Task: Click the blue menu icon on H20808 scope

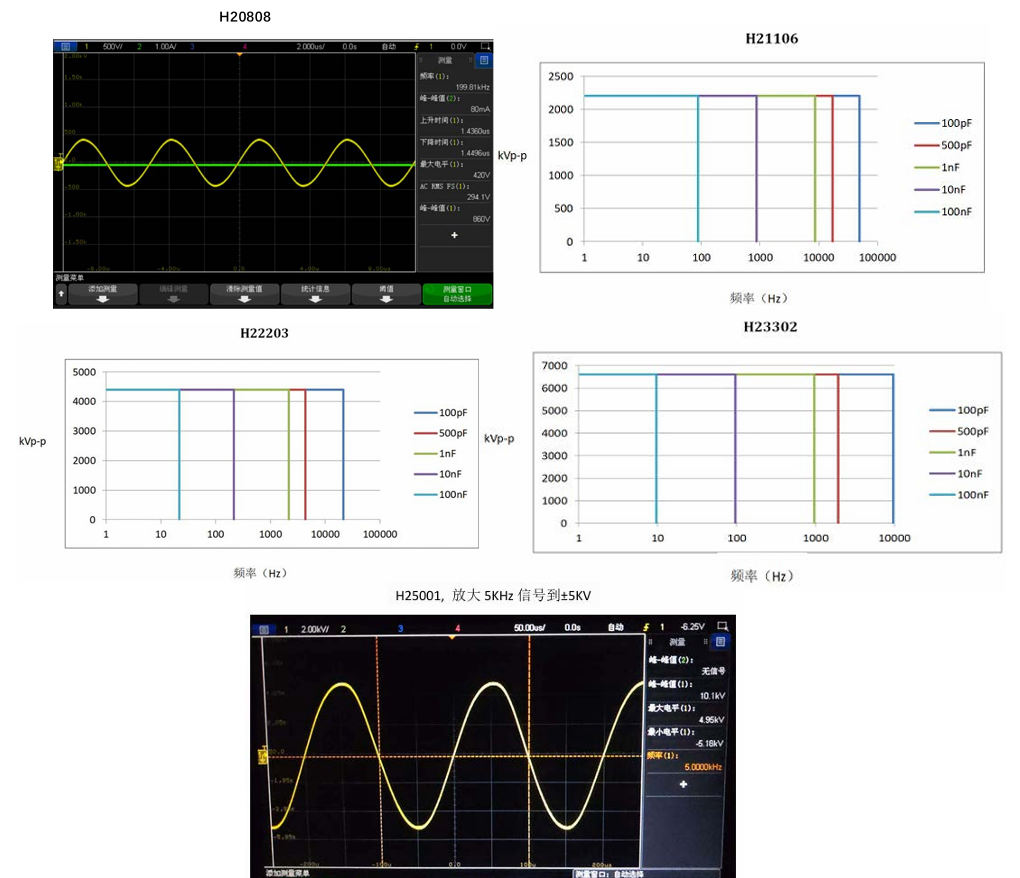Action: (66, 46)
